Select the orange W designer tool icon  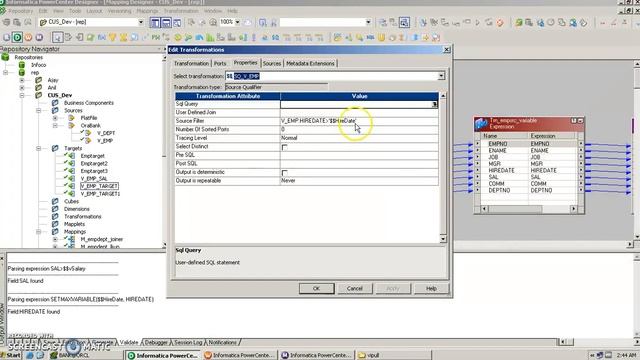pos(28,38)
